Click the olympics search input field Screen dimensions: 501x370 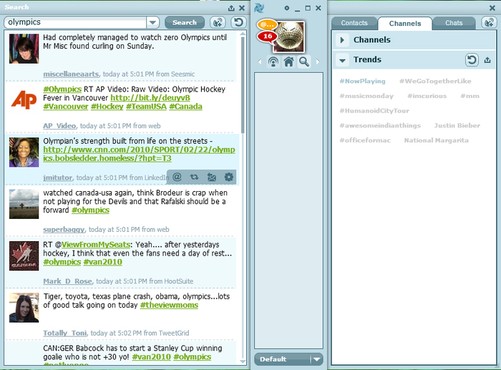(75, 22)
